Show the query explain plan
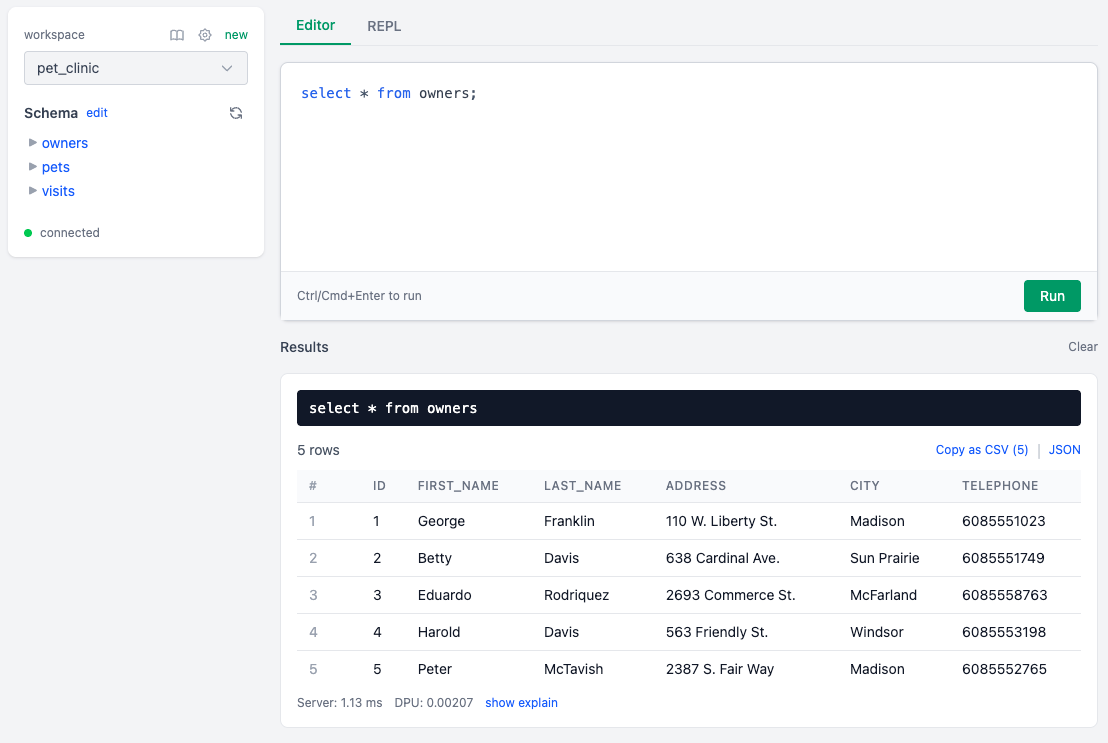This screenshot has width=1108, height=743. (521, 703)
